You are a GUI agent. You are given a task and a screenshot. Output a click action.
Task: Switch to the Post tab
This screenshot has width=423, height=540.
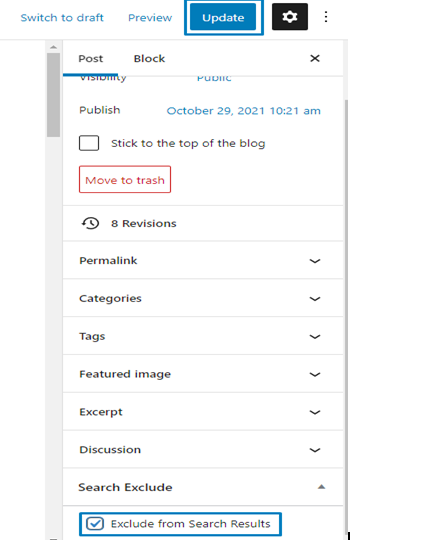click(x=91, y=59)
